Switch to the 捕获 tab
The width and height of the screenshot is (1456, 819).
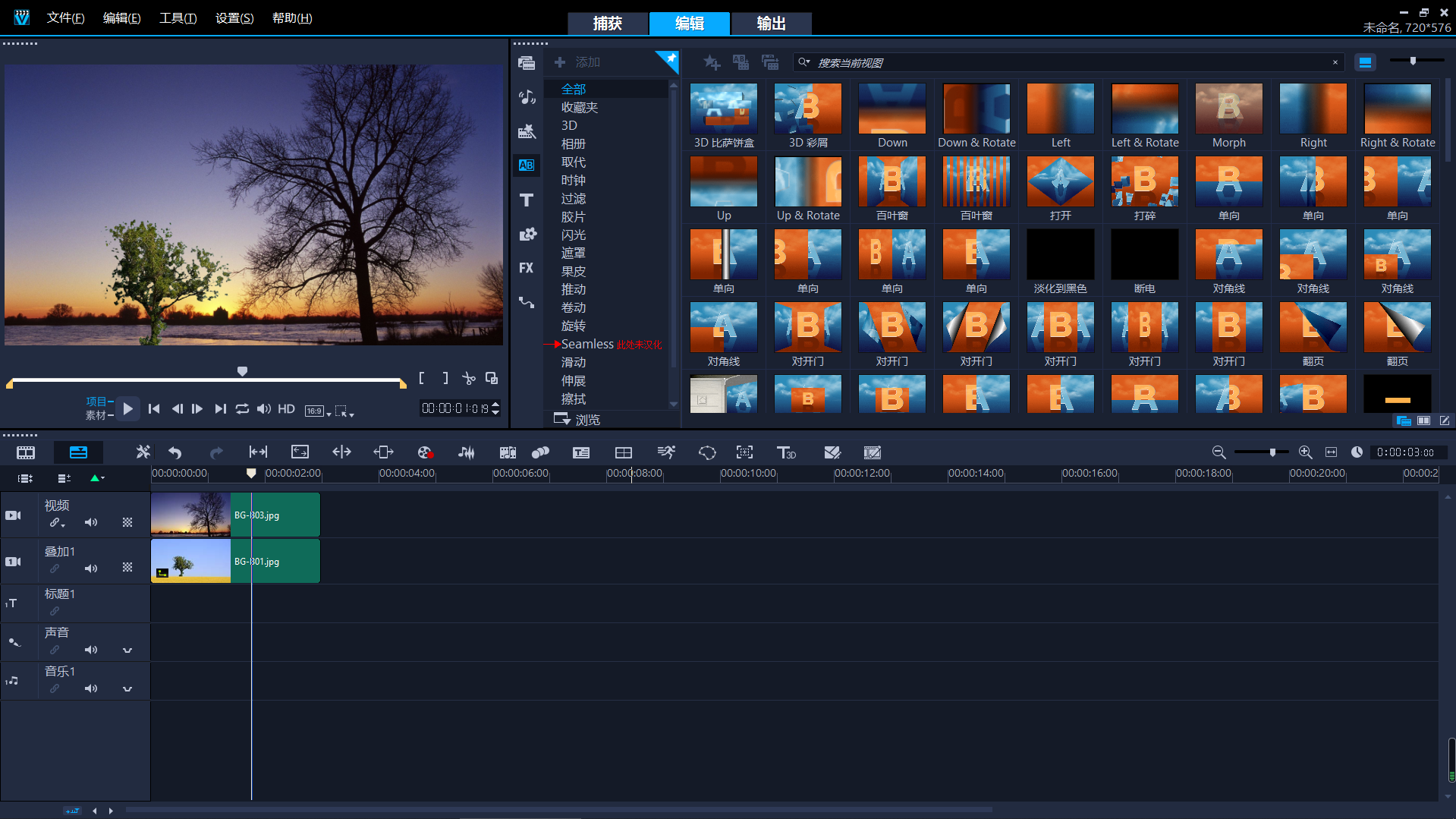pos(608,24)
